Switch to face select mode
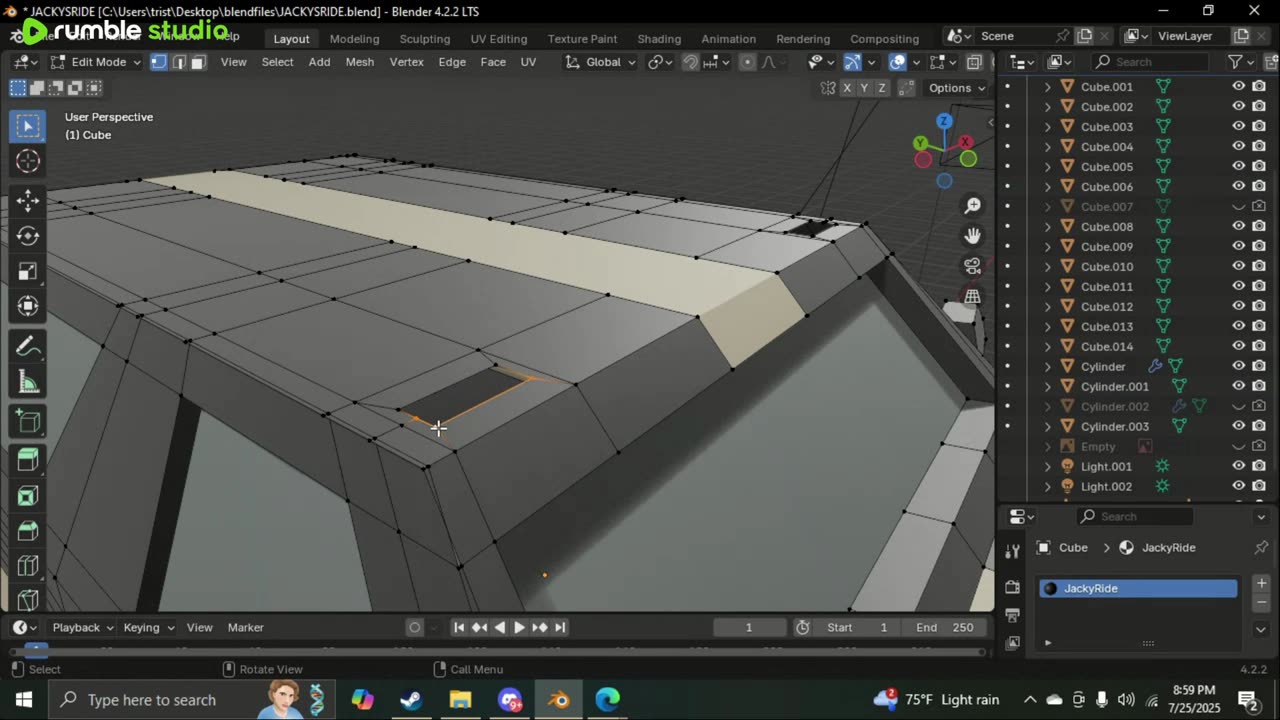Screen dimensions: 1280x720 198,62
